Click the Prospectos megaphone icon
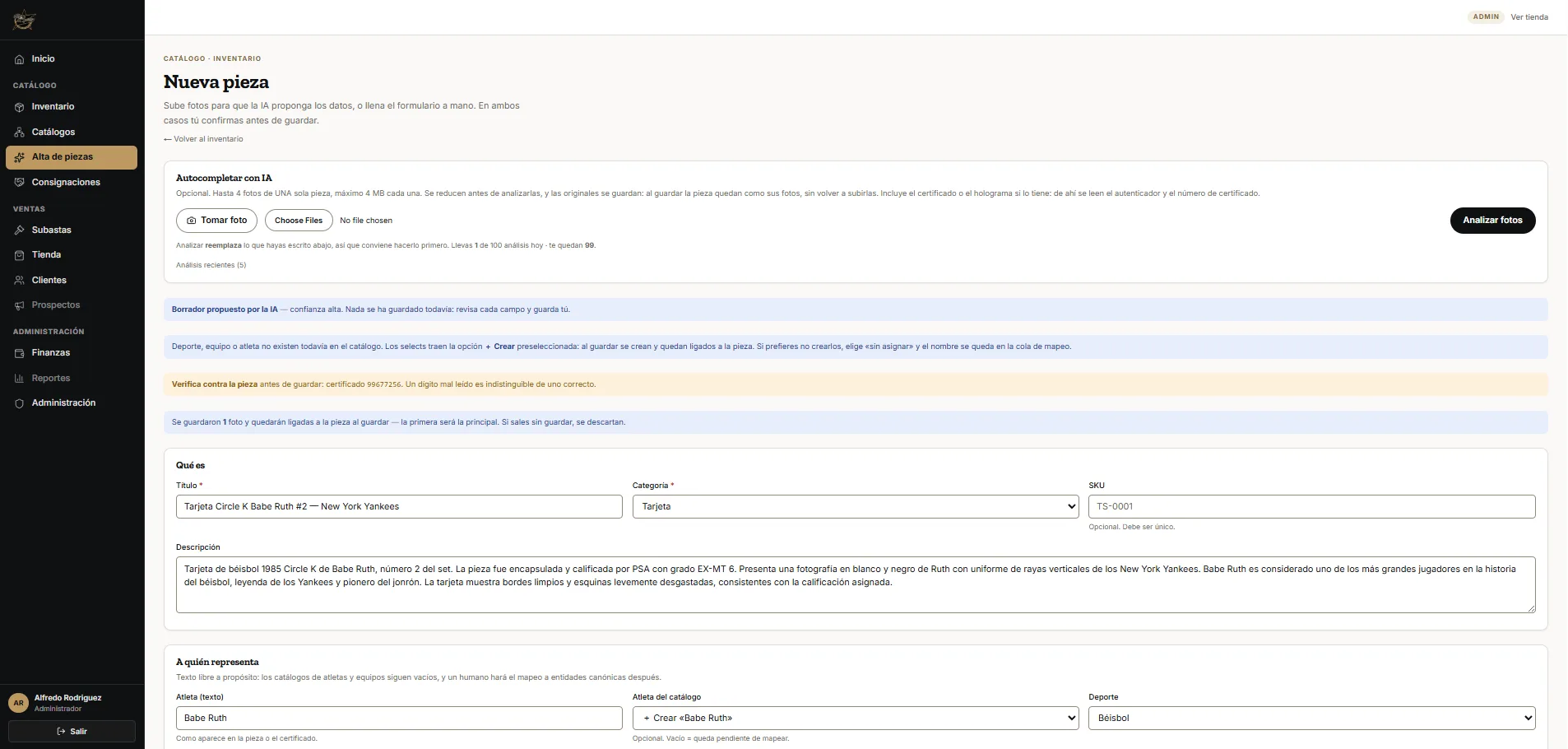Screen dimensions: 1568x749 pyautogui.click(x=19, y=305)
